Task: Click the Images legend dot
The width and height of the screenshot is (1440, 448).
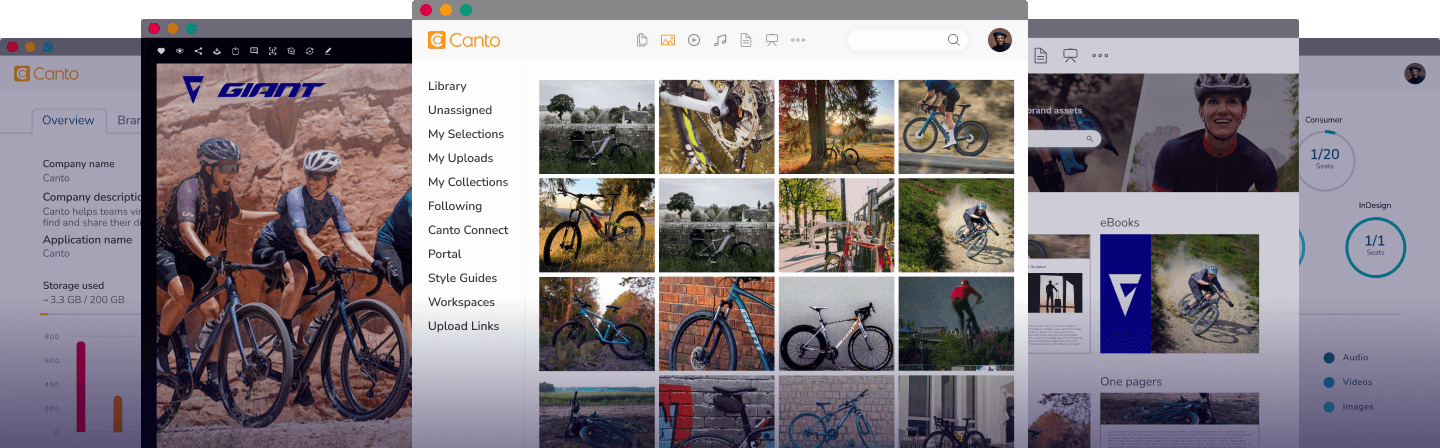Action: [x=1329, y=407]
